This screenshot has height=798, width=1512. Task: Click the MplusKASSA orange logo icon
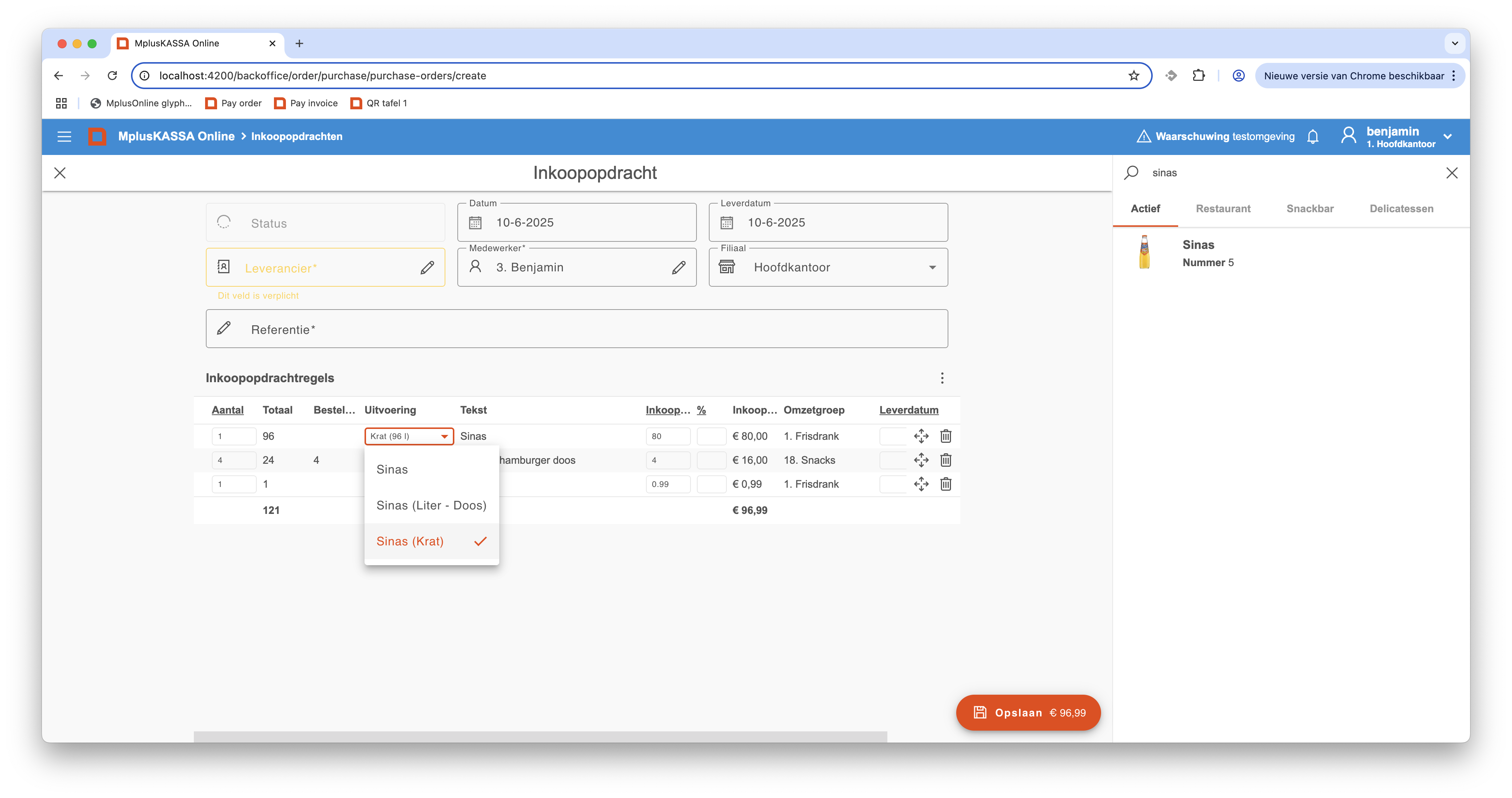click(97, 136)
